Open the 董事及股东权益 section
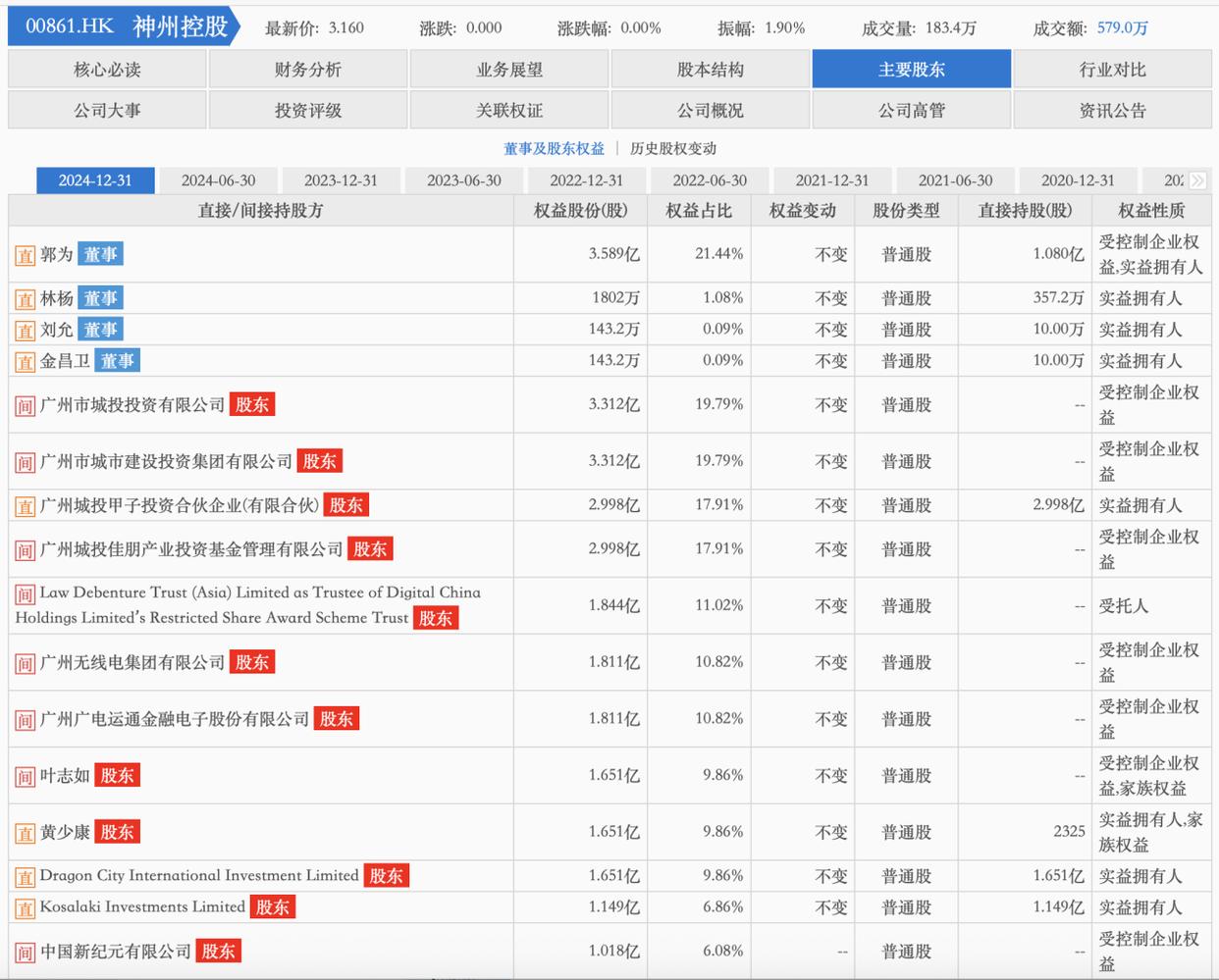Screen dimensions: 1219x980 coord(554,149)
